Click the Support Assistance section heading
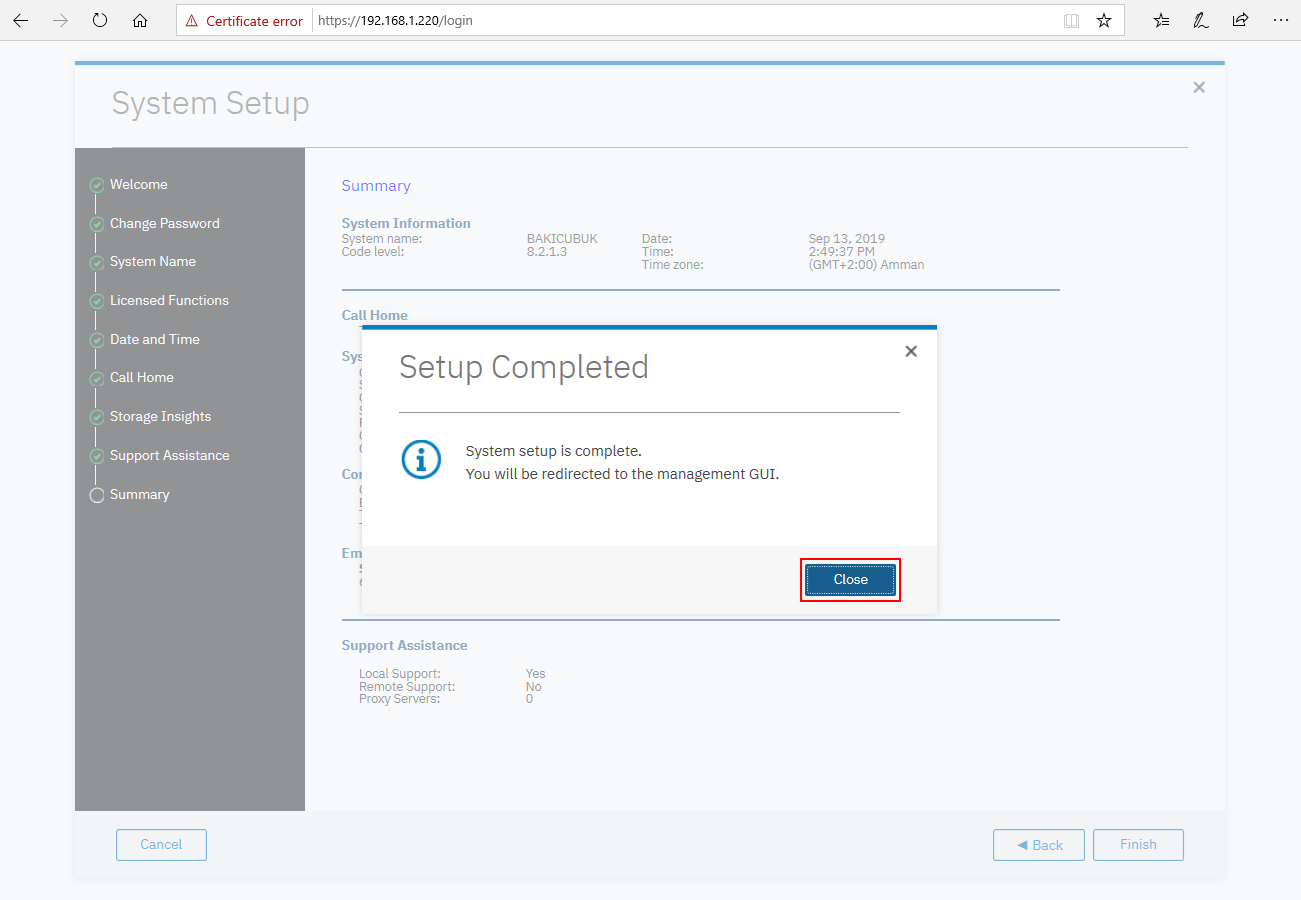This screenshot has height=900, width=1301. coord(405,646)
